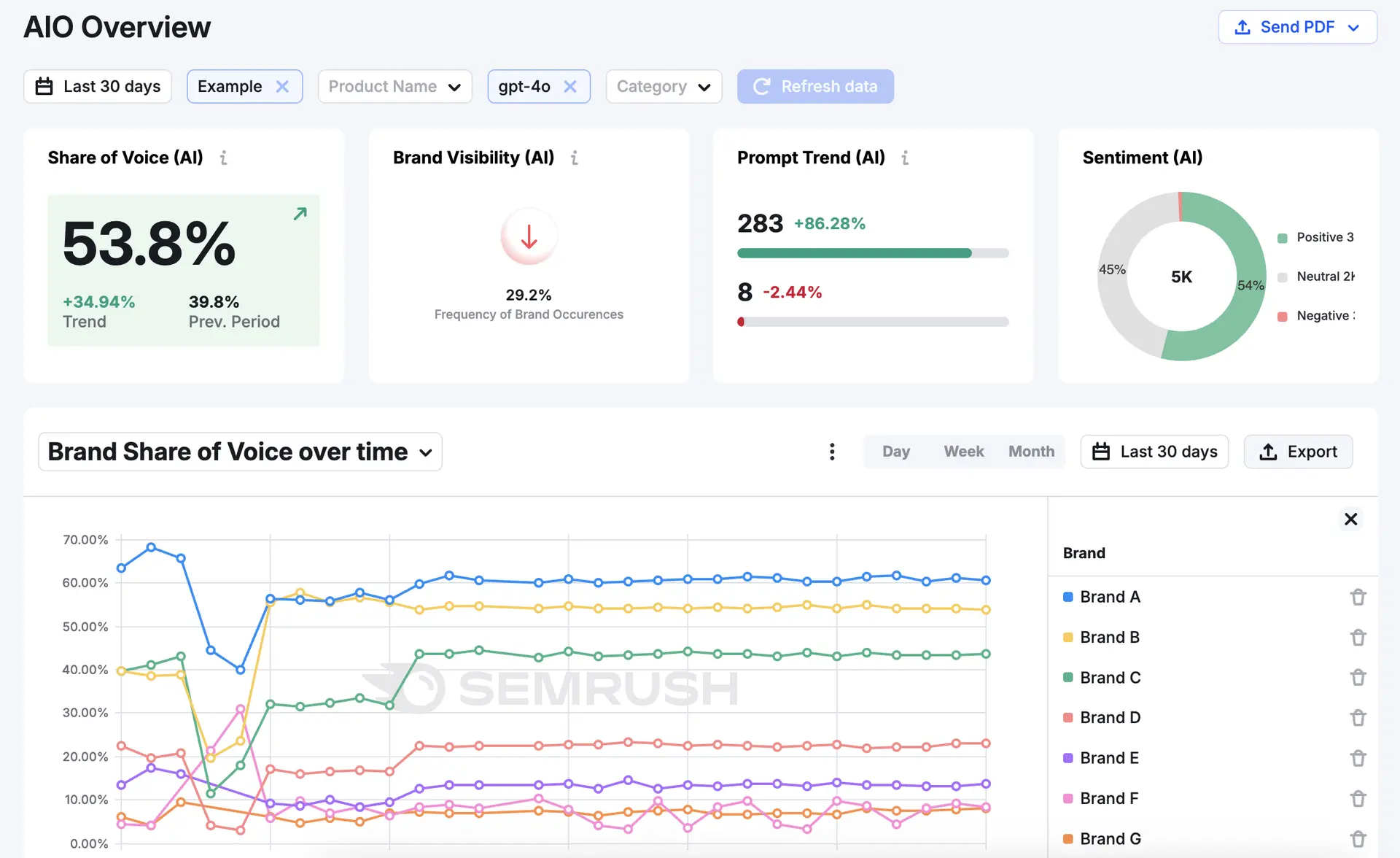The height and width of the screenshot is (858, 1400).
Task: Delete Brand A using its trash icon
Action: pyautogui.click(x=1358, y=597)
